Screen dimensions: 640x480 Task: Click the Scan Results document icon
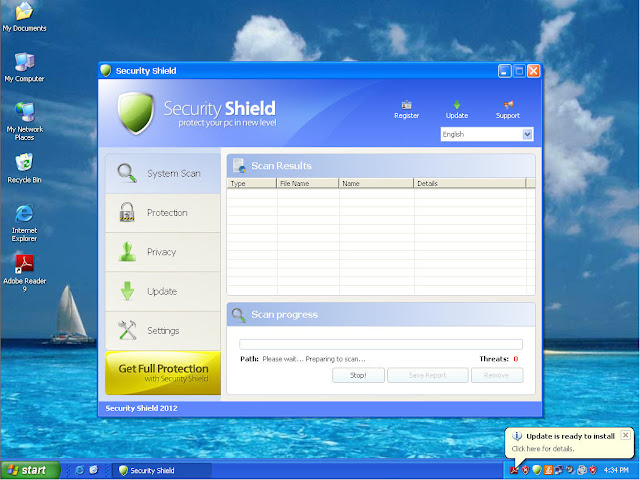click(x=239, y=165)
